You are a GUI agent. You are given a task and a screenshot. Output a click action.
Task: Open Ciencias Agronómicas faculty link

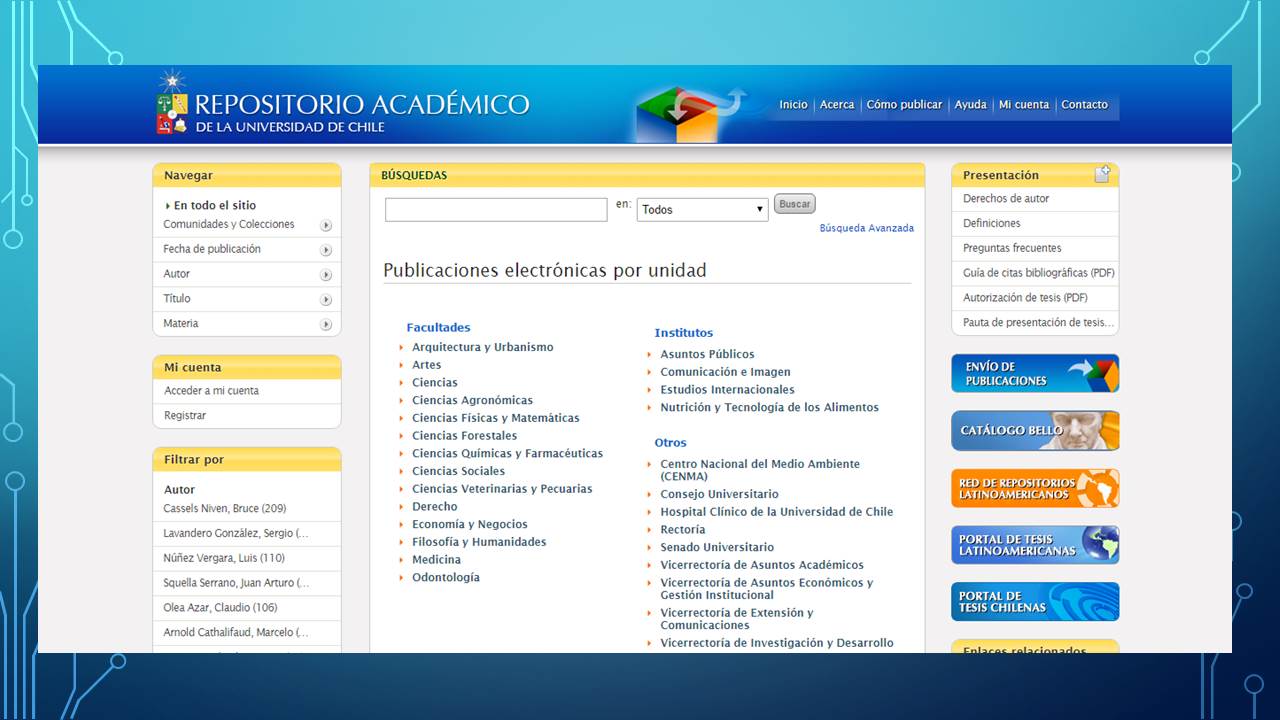(472, 400)
